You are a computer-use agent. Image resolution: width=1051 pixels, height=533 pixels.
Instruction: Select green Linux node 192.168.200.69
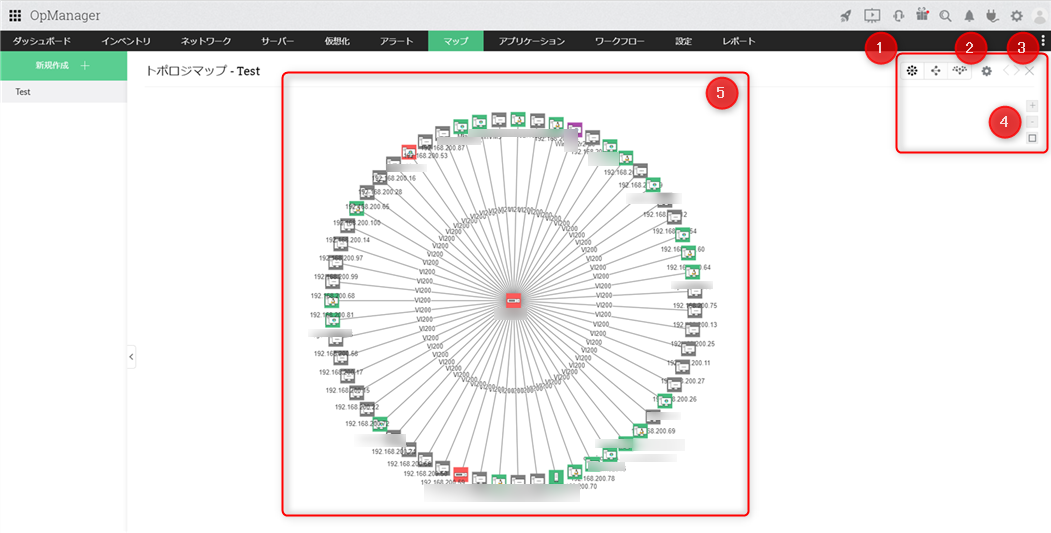coord(640,430)
